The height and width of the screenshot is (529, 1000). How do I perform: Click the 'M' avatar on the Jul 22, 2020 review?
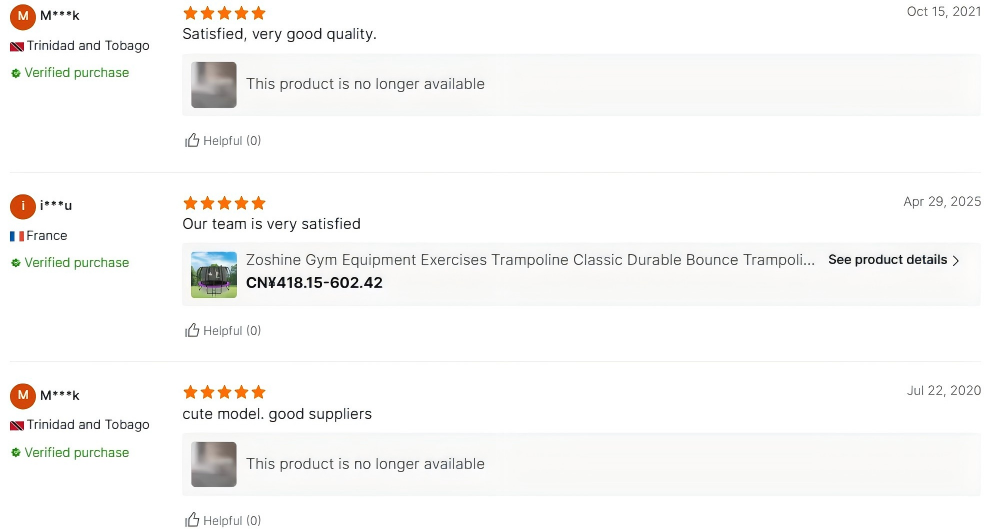click(22, 396)
